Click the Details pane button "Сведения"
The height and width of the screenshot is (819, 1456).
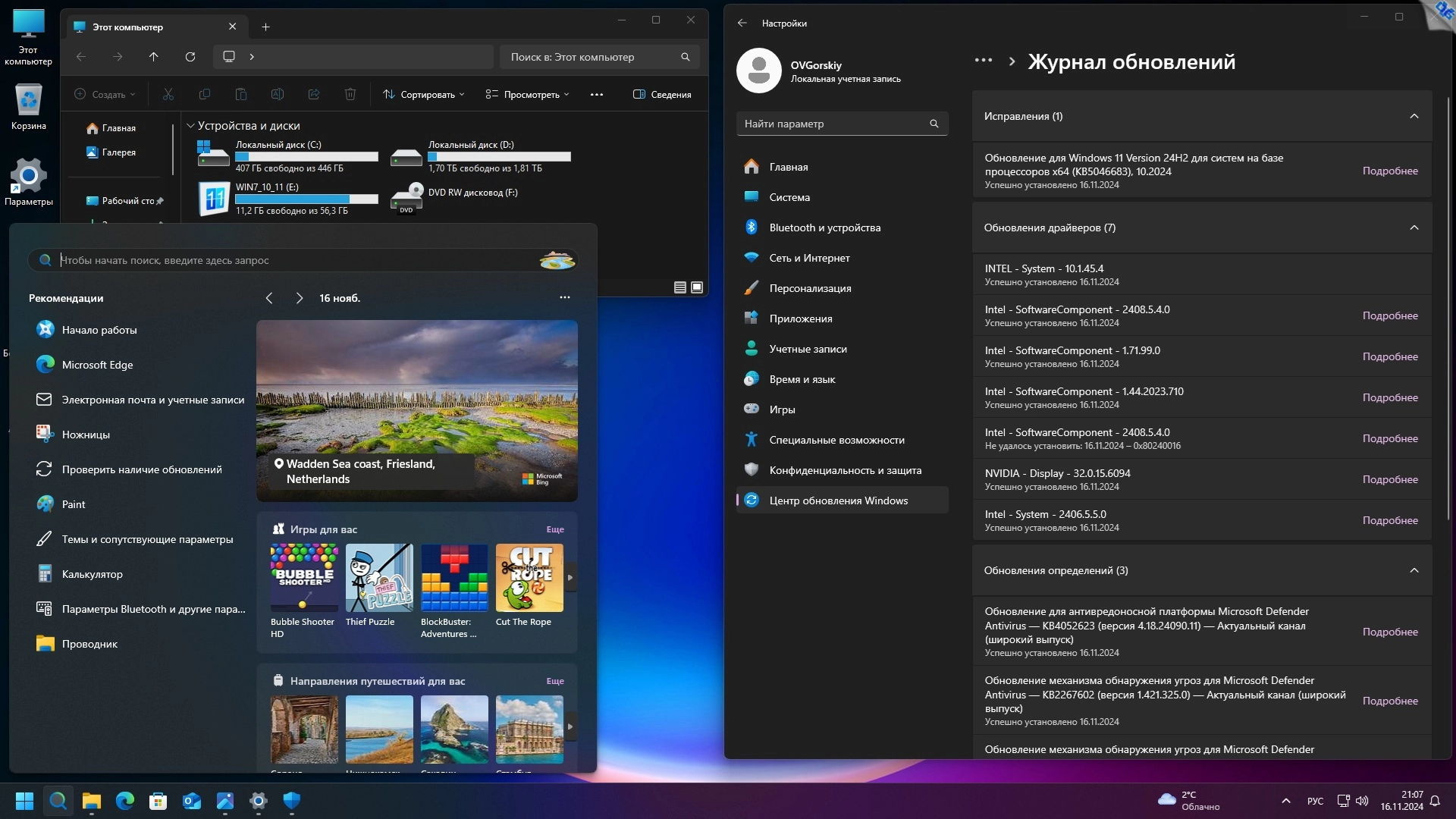click(x=662, y=95)
